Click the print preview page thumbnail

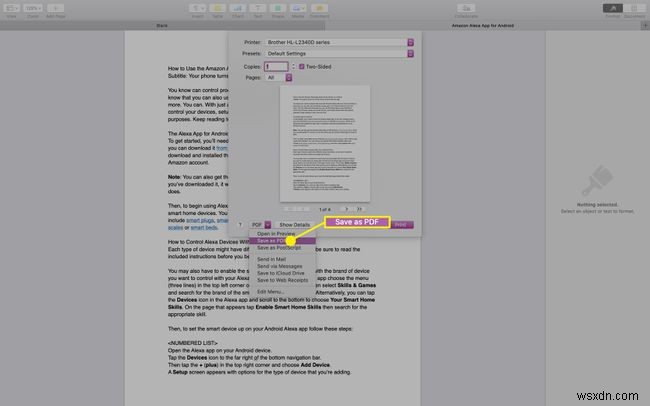click(x=325, y=143)
